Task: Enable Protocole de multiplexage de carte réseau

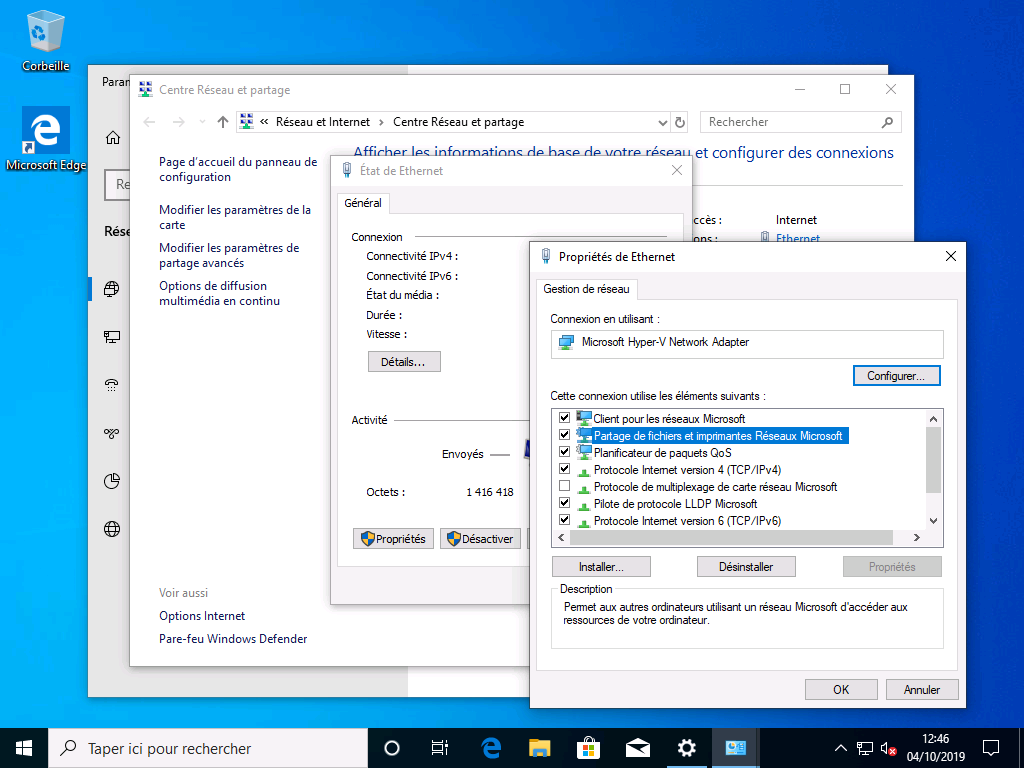Action: pos(565,486)
